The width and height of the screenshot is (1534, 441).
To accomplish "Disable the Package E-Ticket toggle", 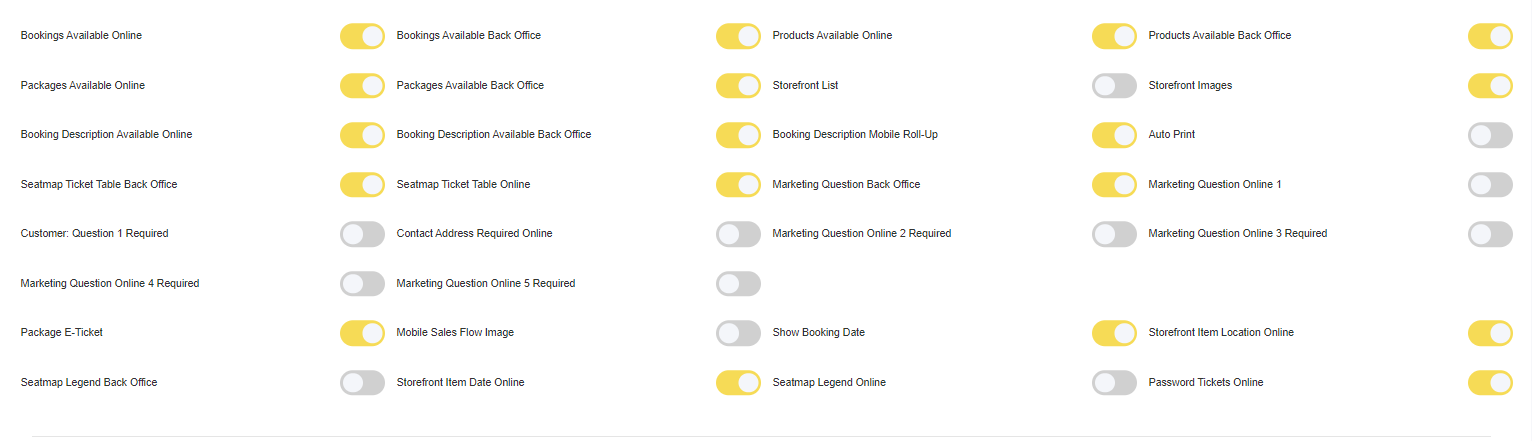I will pyautogui.click(x=362, y=333).
